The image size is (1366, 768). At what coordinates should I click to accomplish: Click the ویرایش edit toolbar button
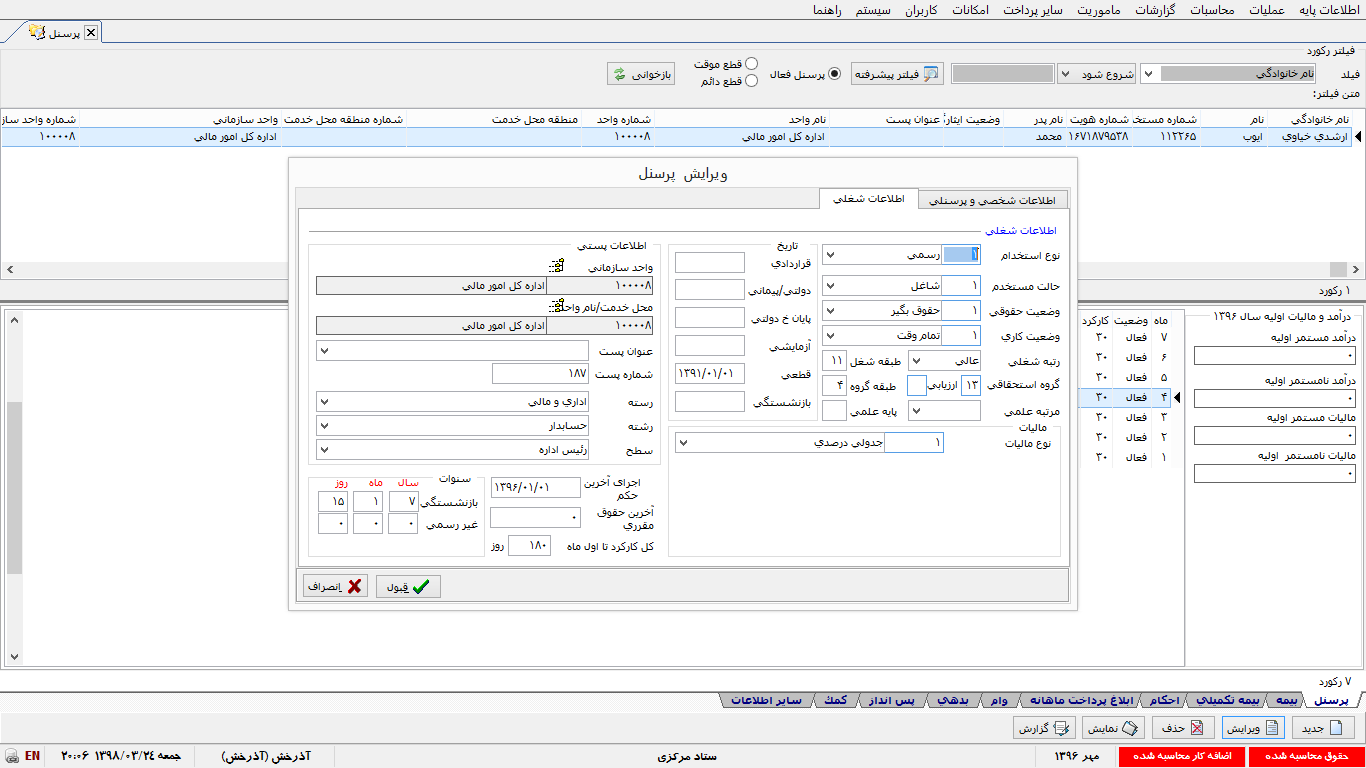pos(1252,728)
